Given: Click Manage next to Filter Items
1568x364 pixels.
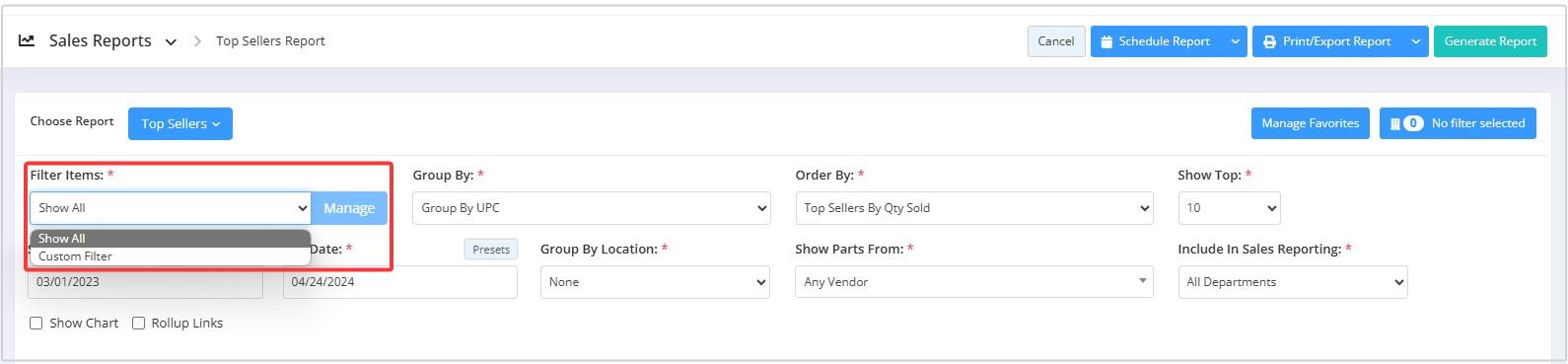Looking at the screenshot, I should coord(349,208).
